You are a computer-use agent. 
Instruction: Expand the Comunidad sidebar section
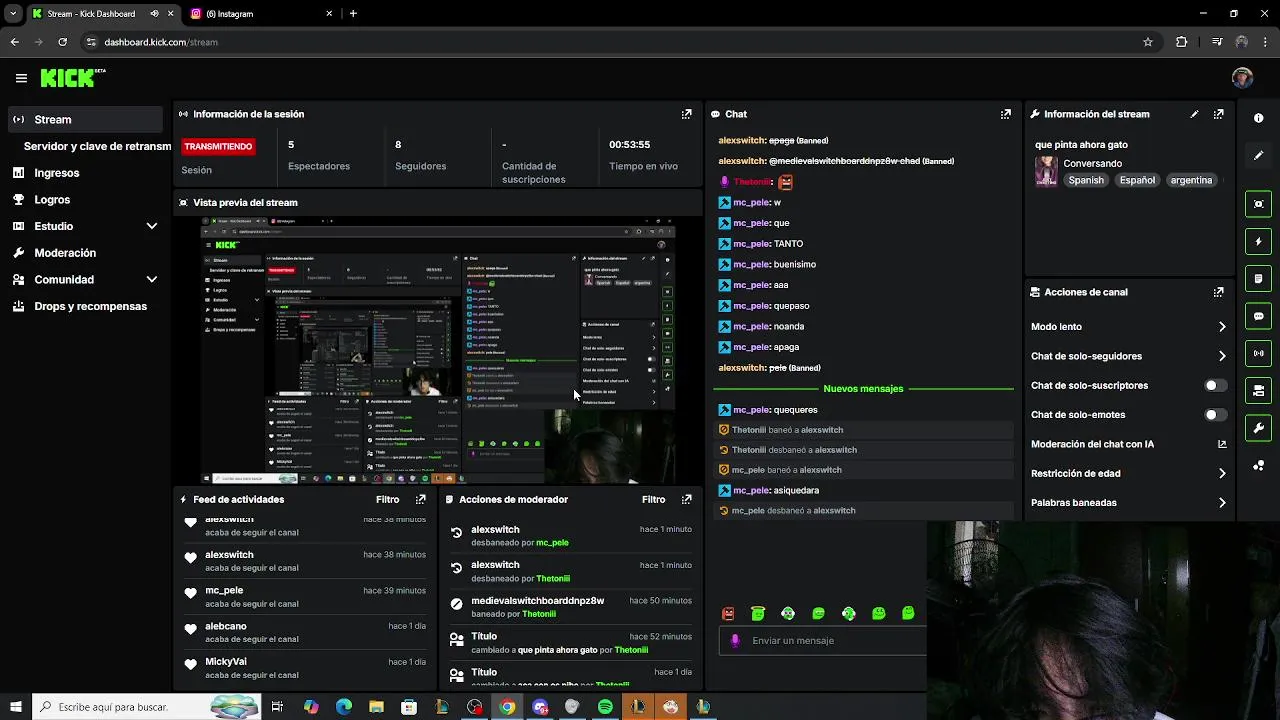[x=152, y=280]
